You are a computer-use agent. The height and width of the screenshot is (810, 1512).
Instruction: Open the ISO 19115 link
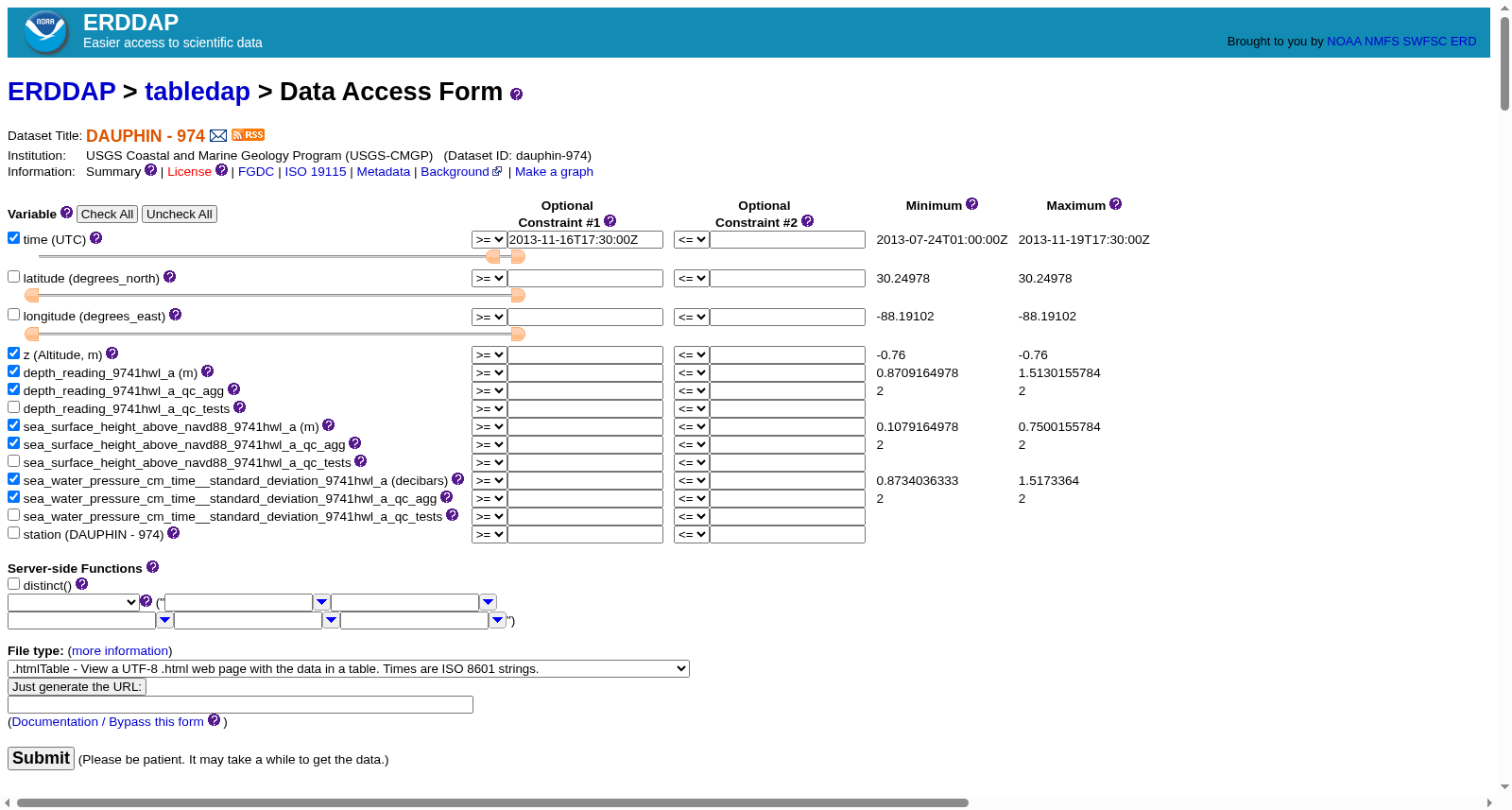[316, 172]
